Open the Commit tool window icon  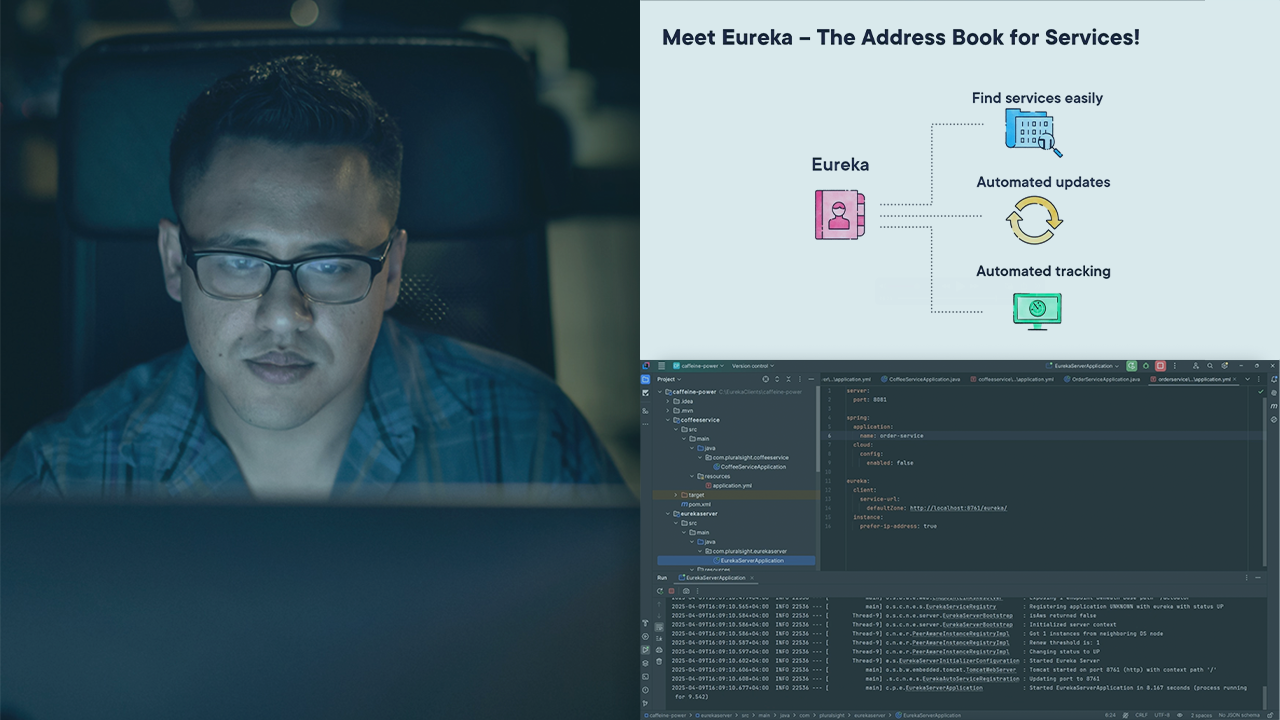click(645, 393)
